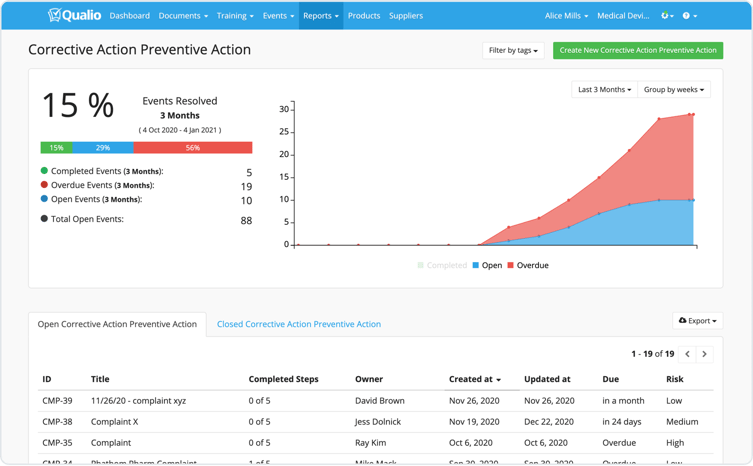The width and height of the screenshot is (753, 466).
Task: Toggle the Open series in chart legend
Action: coord(487,266)
